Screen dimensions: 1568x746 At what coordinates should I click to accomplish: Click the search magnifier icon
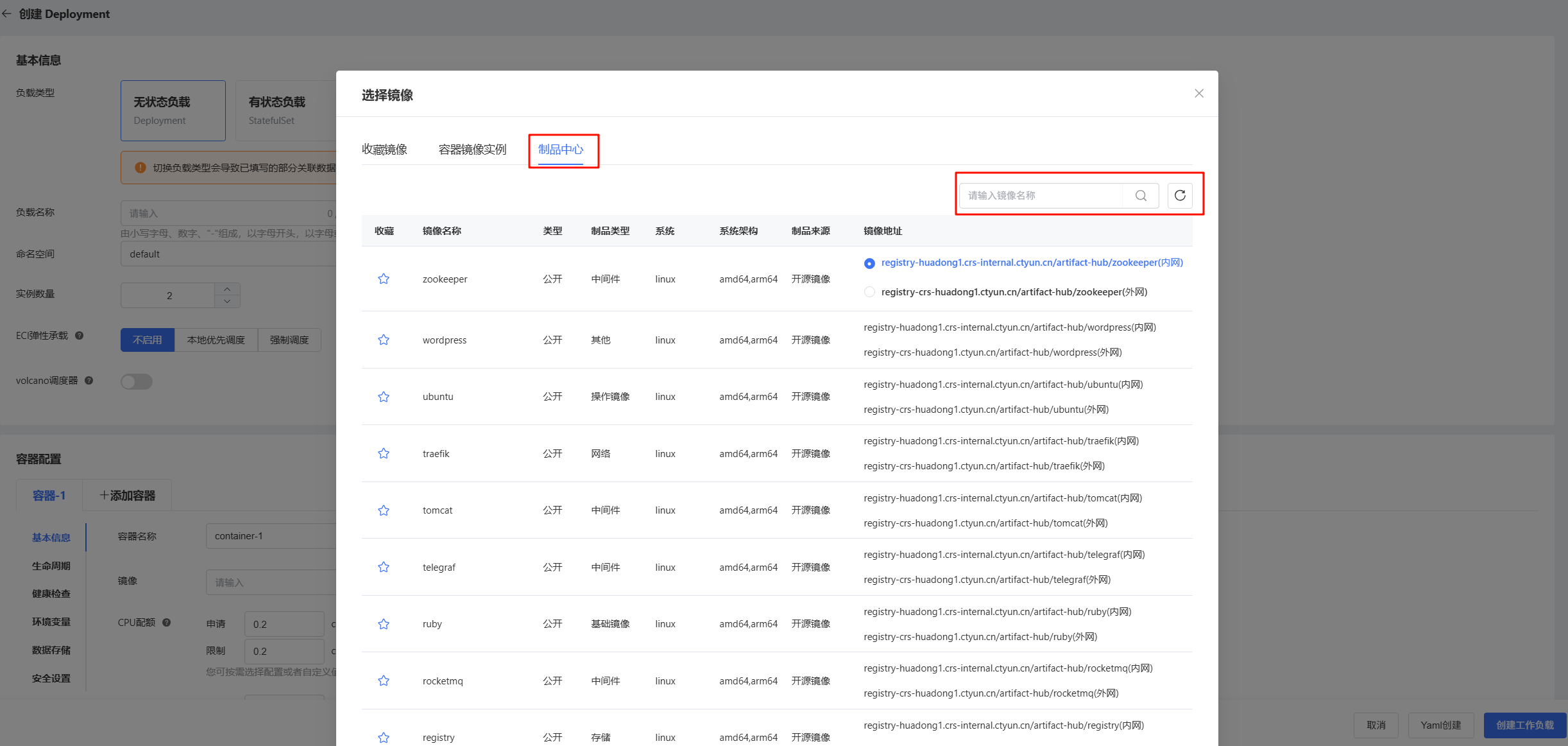[x=1141, y=196]
